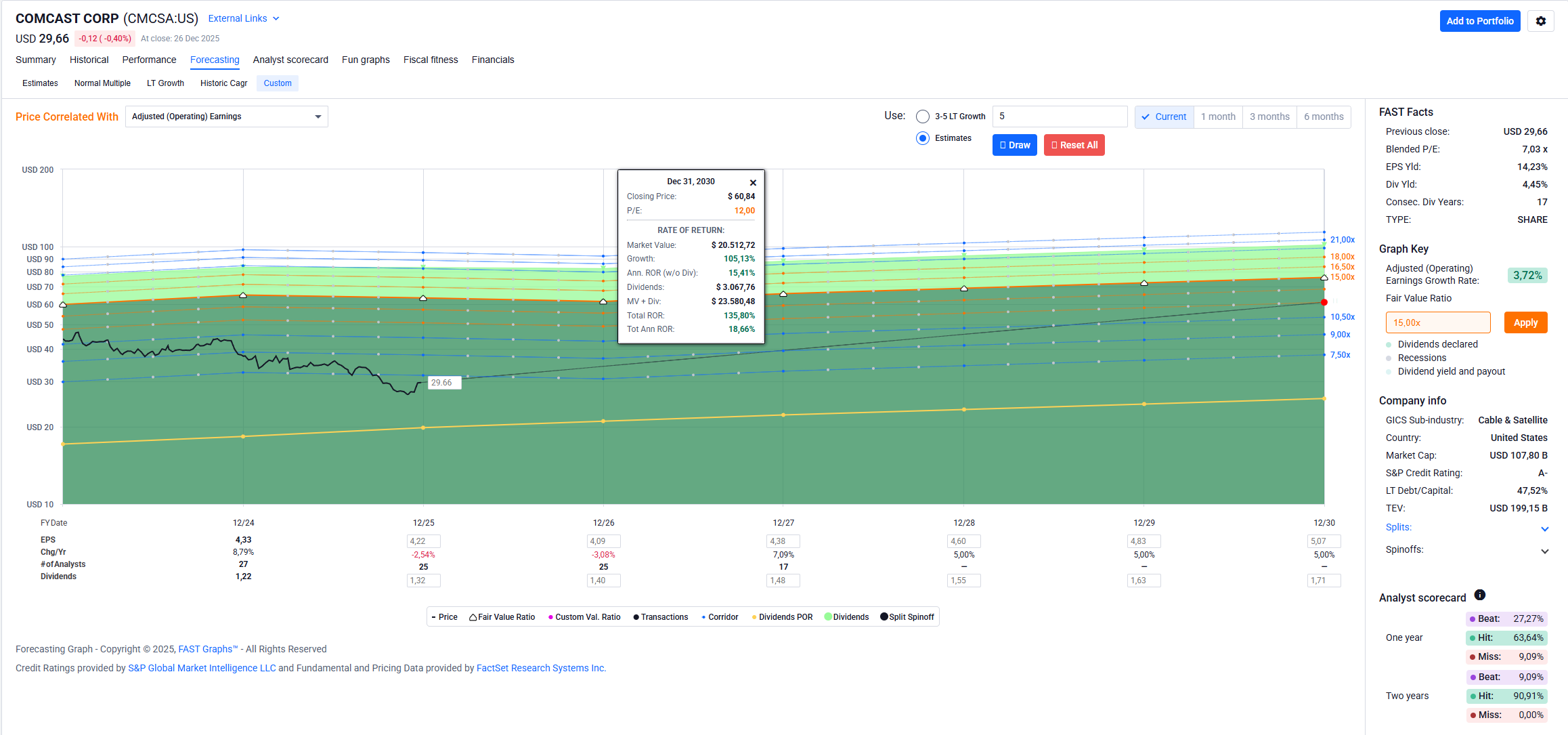Expand the Splits section
Screen dimensions: 1568x735
coord(1544,528)
